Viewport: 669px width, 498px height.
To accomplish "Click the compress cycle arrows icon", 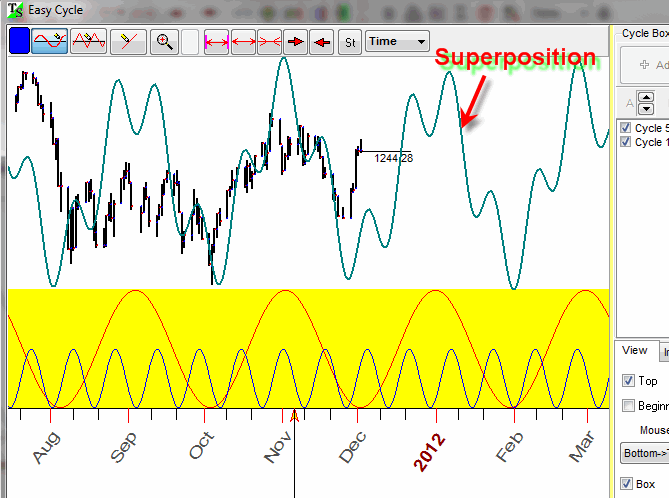I will [x=269, y=41].
